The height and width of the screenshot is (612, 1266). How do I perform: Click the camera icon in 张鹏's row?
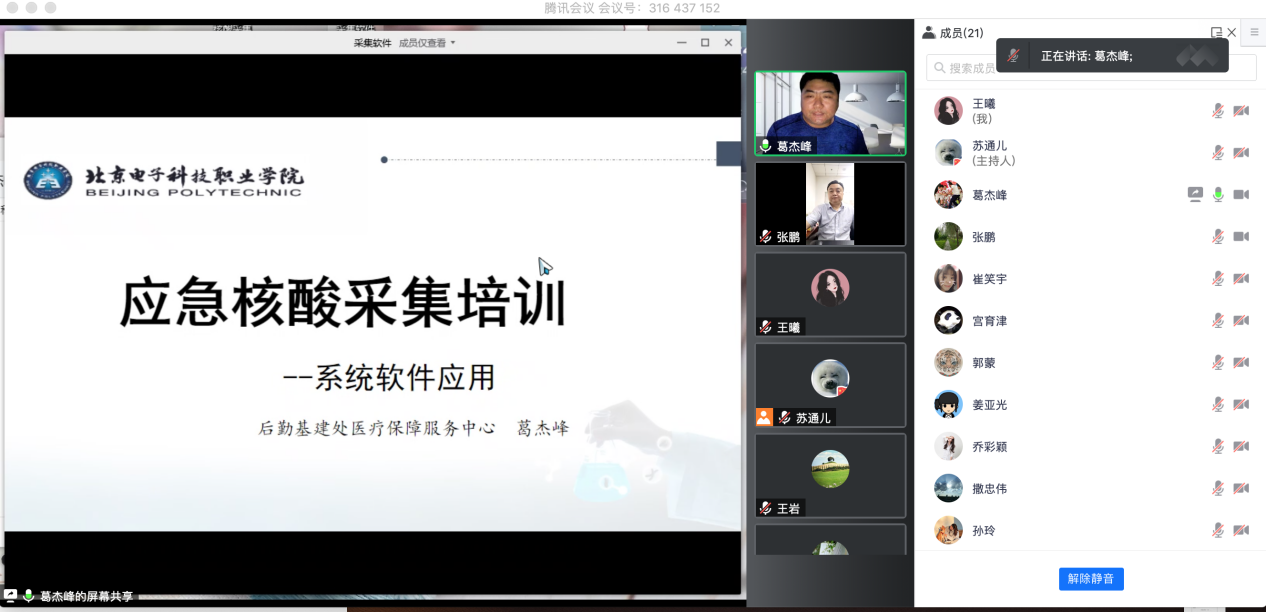coord(1241,237)
